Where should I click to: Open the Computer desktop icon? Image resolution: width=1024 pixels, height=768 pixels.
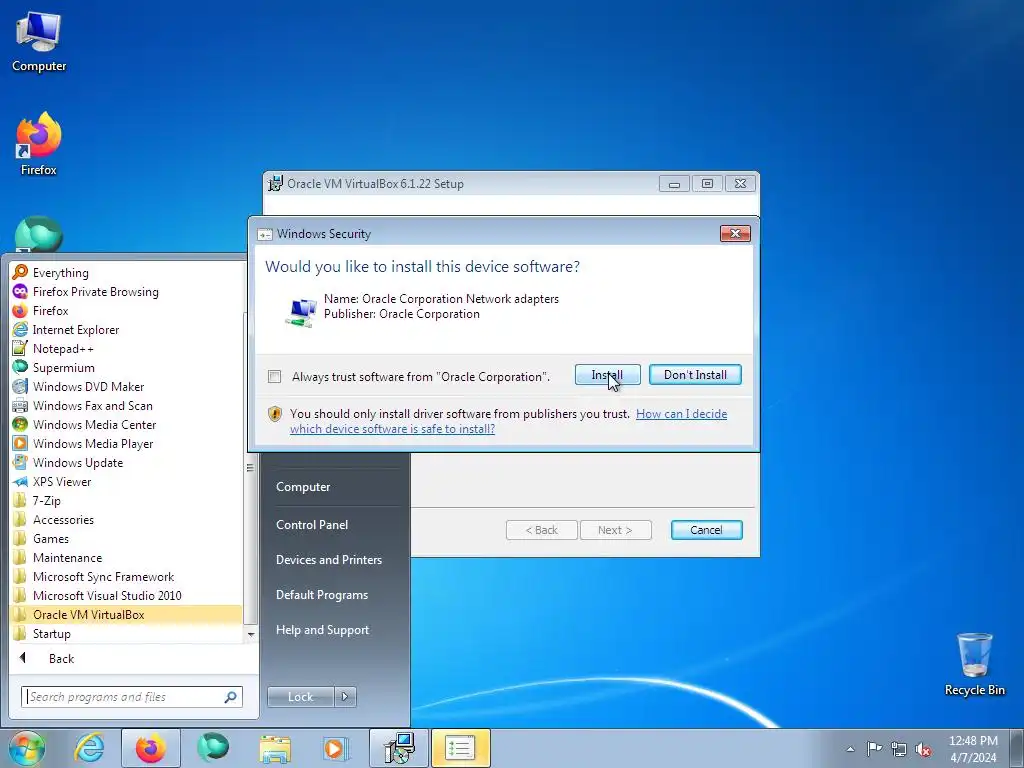pos(39,42)
